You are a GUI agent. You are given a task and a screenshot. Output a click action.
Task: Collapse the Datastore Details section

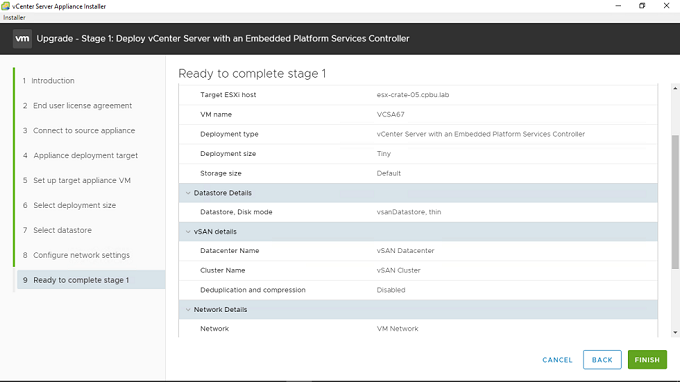click(188, 193)
